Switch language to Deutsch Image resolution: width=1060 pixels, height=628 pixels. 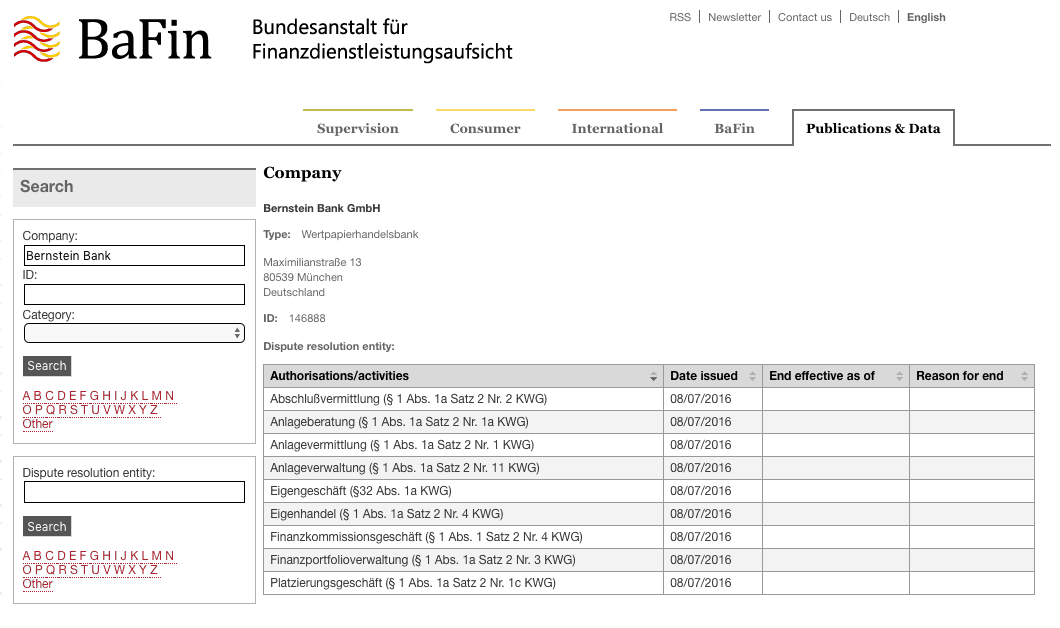pos(869,18)
